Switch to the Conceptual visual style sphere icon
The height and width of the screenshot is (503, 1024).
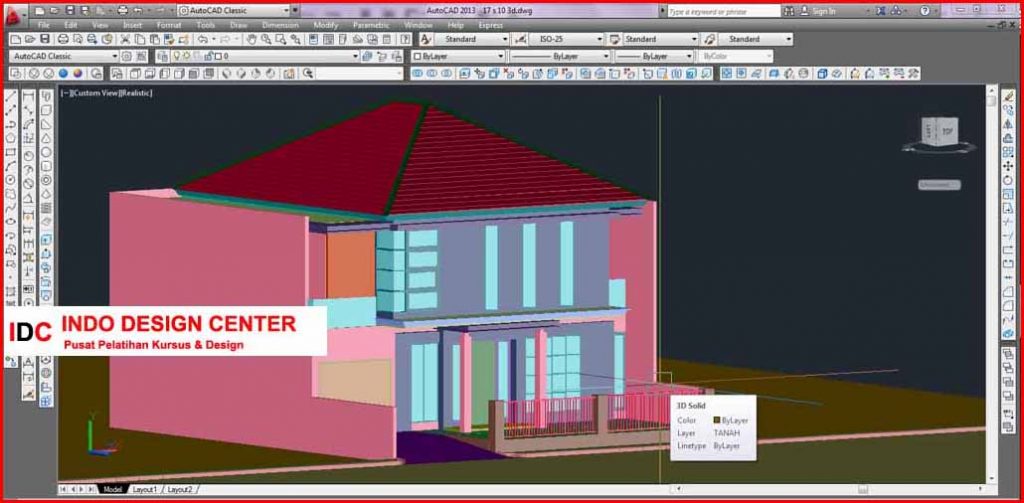click(78, 73)
